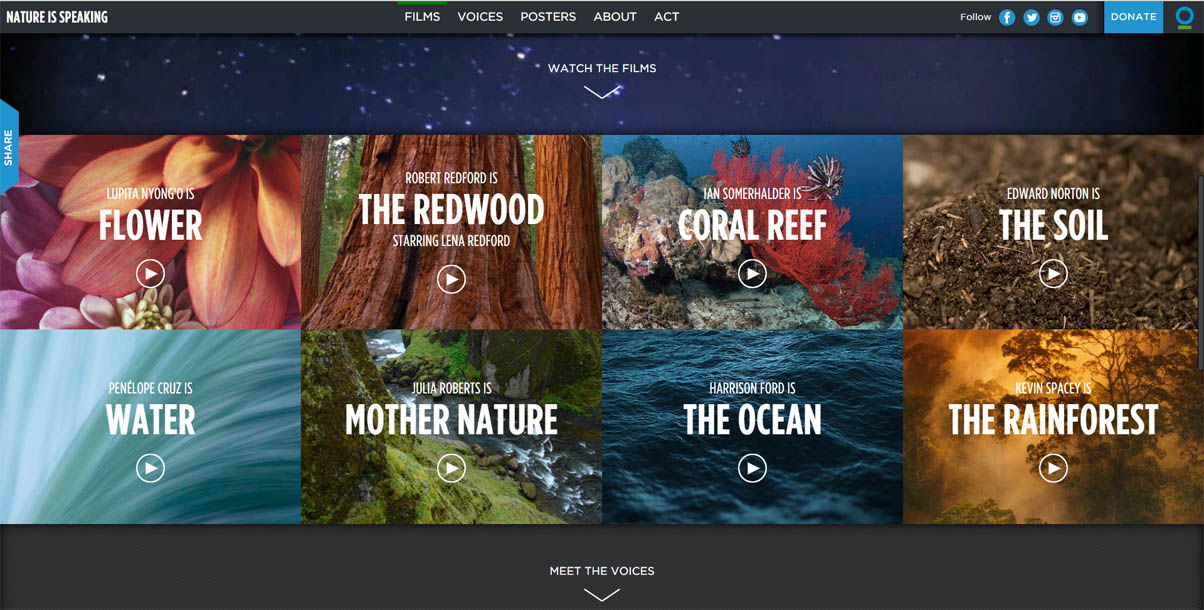Play the Flower film
Screen dimensions: 1204x610
[150, 273]
